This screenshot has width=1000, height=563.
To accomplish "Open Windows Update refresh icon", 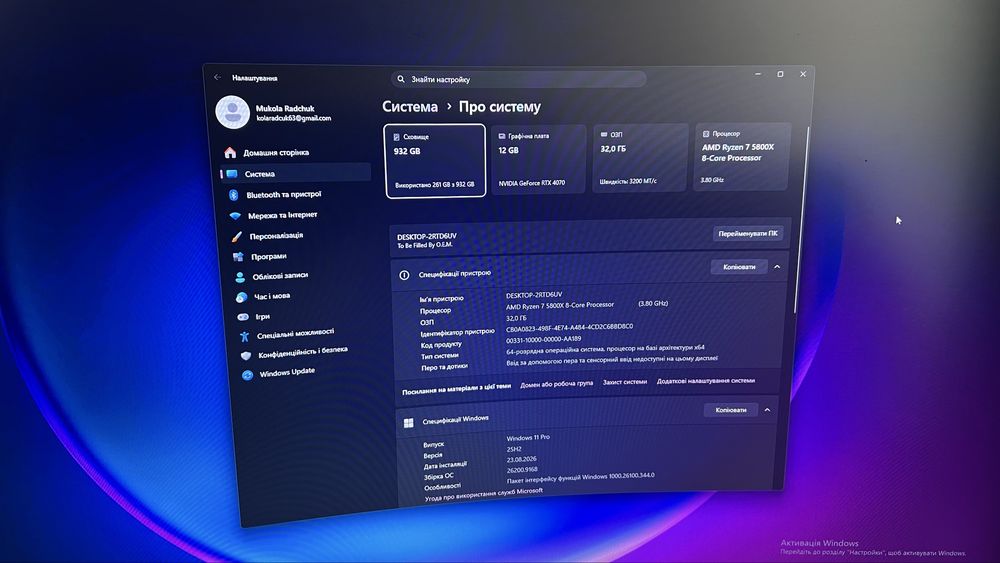I will tap(247, 375).
